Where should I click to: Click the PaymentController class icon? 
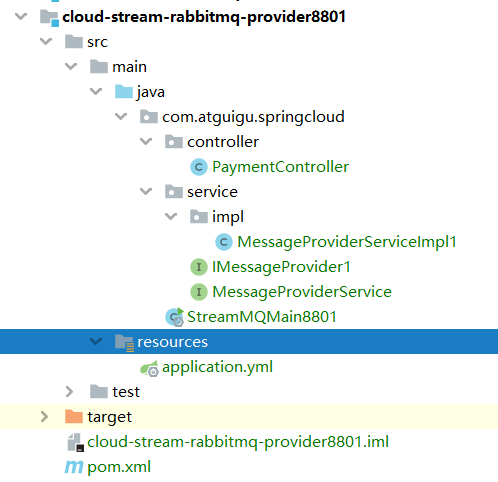pos(199,167)
